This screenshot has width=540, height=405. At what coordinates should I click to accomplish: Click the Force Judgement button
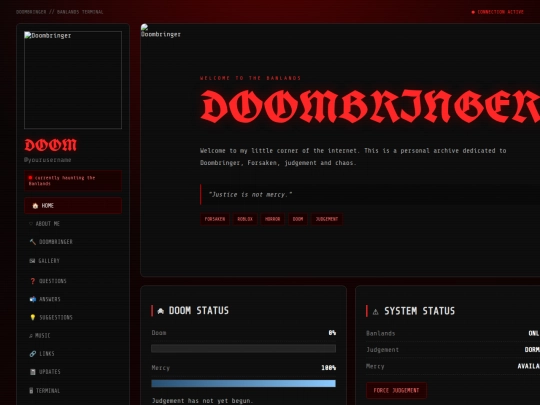pyautogui.click(x=396, y=391)
